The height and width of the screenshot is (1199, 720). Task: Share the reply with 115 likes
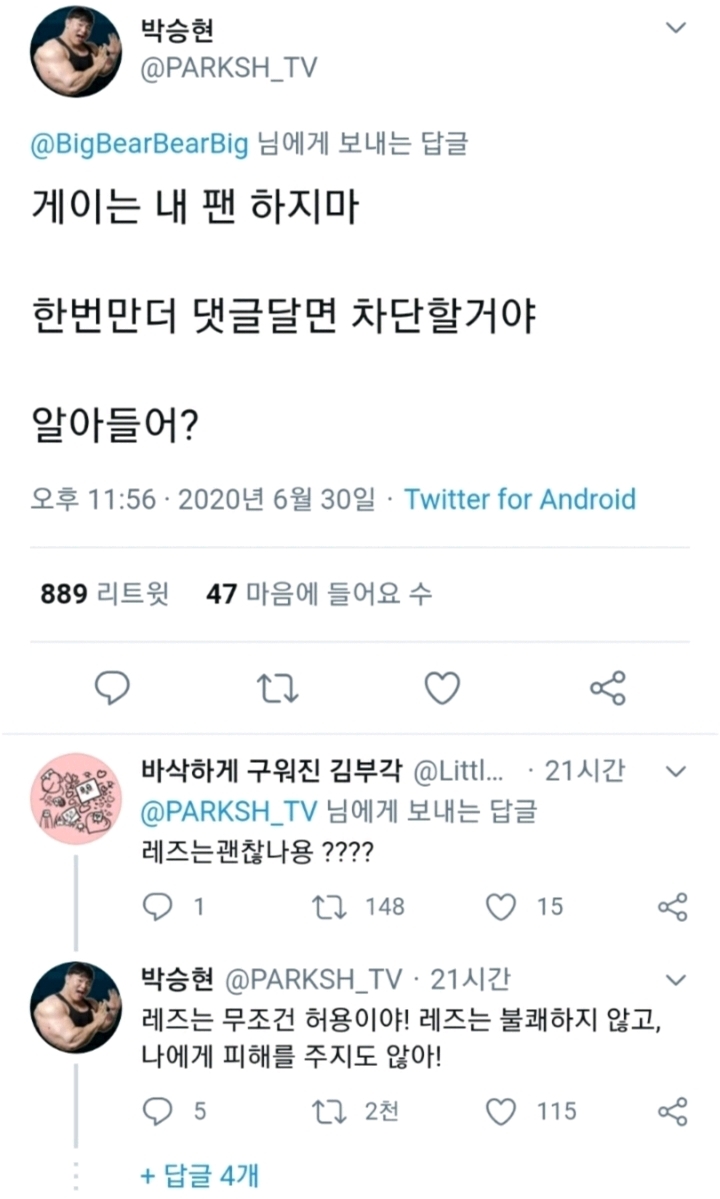tap(672, 1111)
